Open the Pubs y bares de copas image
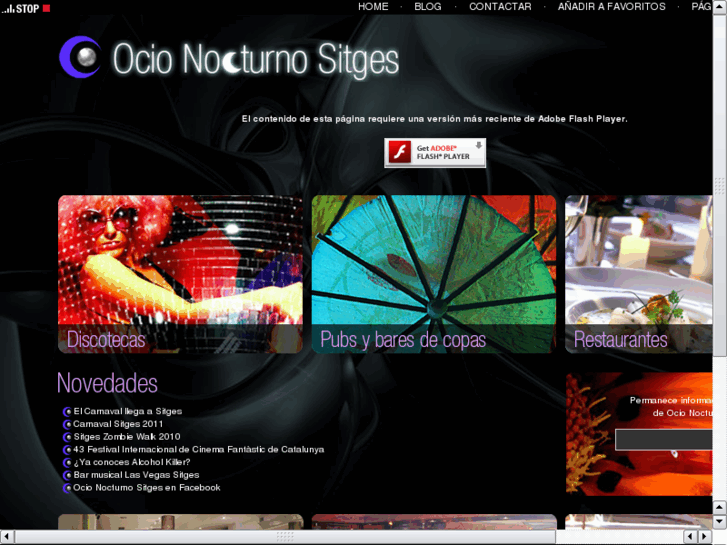Viewport: 727px width, 545px height. [x=434, y=274]
